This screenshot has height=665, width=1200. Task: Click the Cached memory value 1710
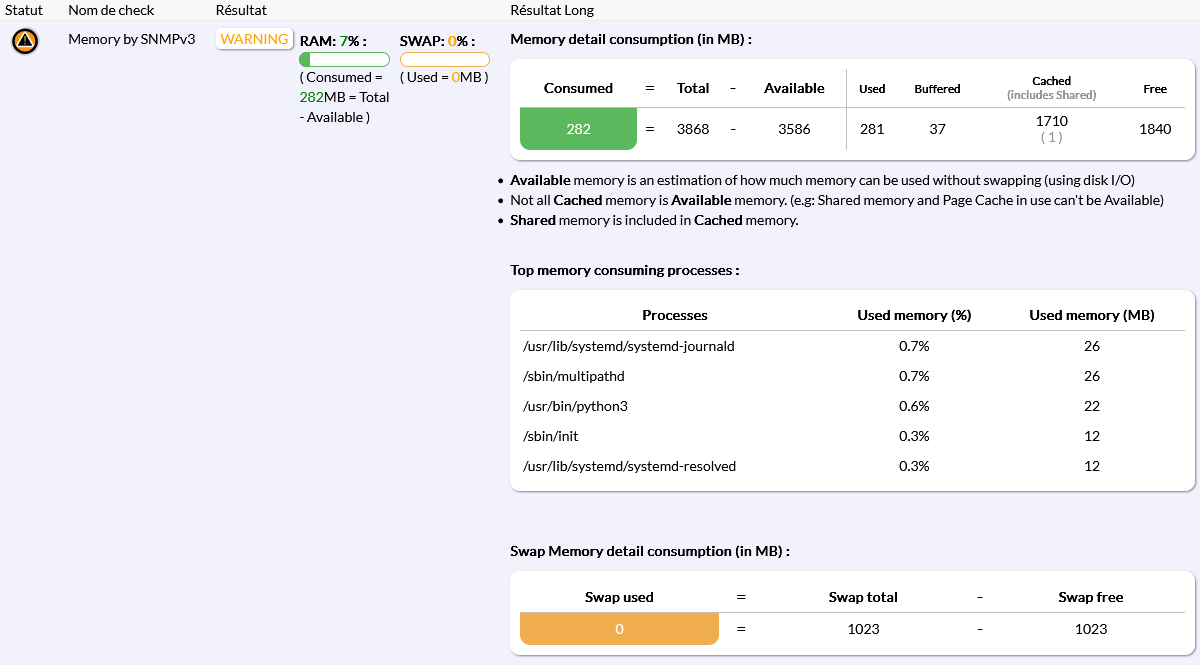click(1051, 121)
